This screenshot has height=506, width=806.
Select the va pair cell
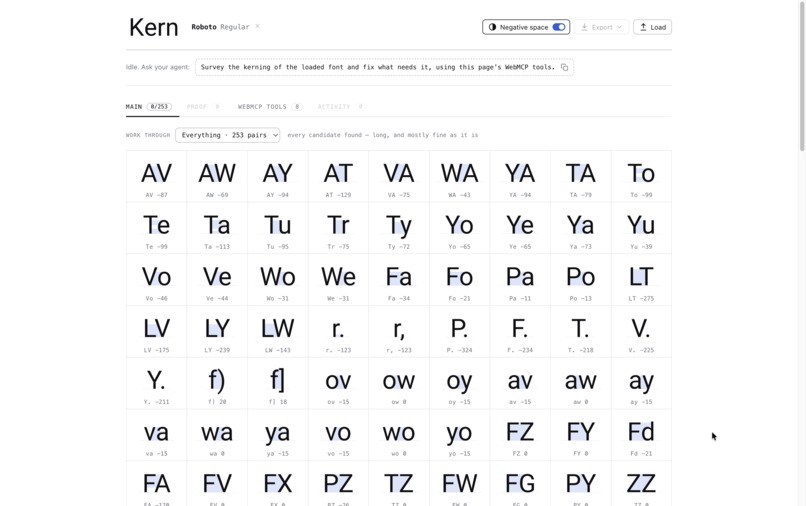tap(156, 436)
